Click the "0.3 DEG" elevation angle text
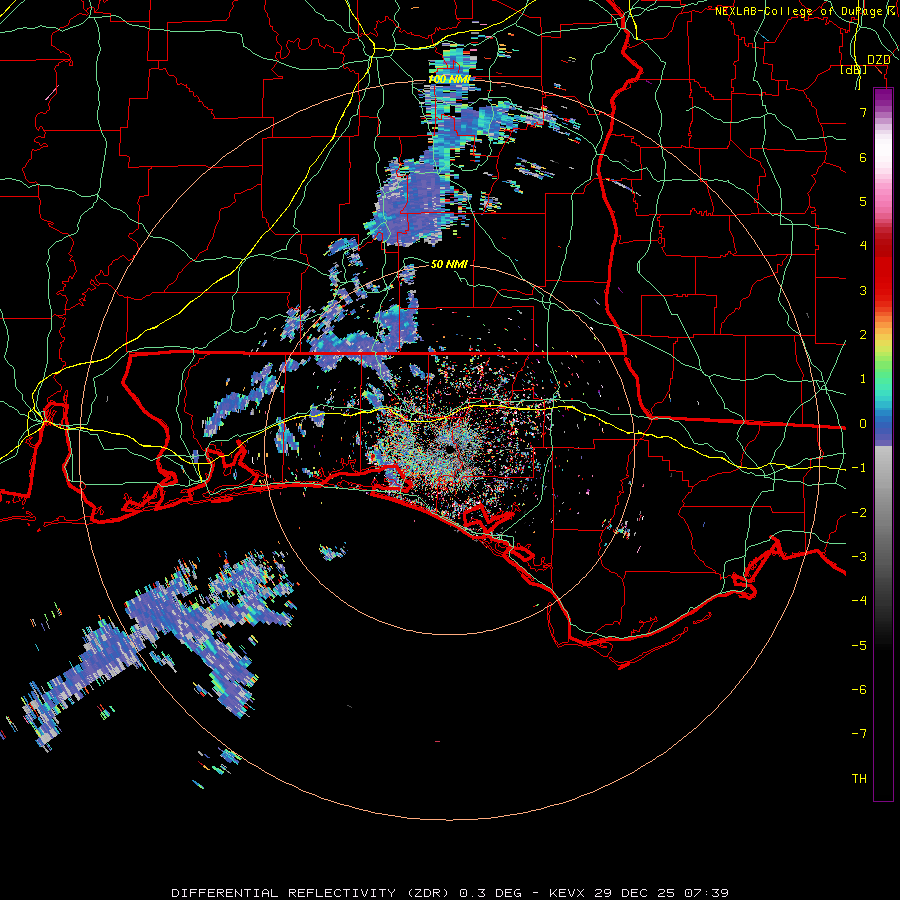 491,893
